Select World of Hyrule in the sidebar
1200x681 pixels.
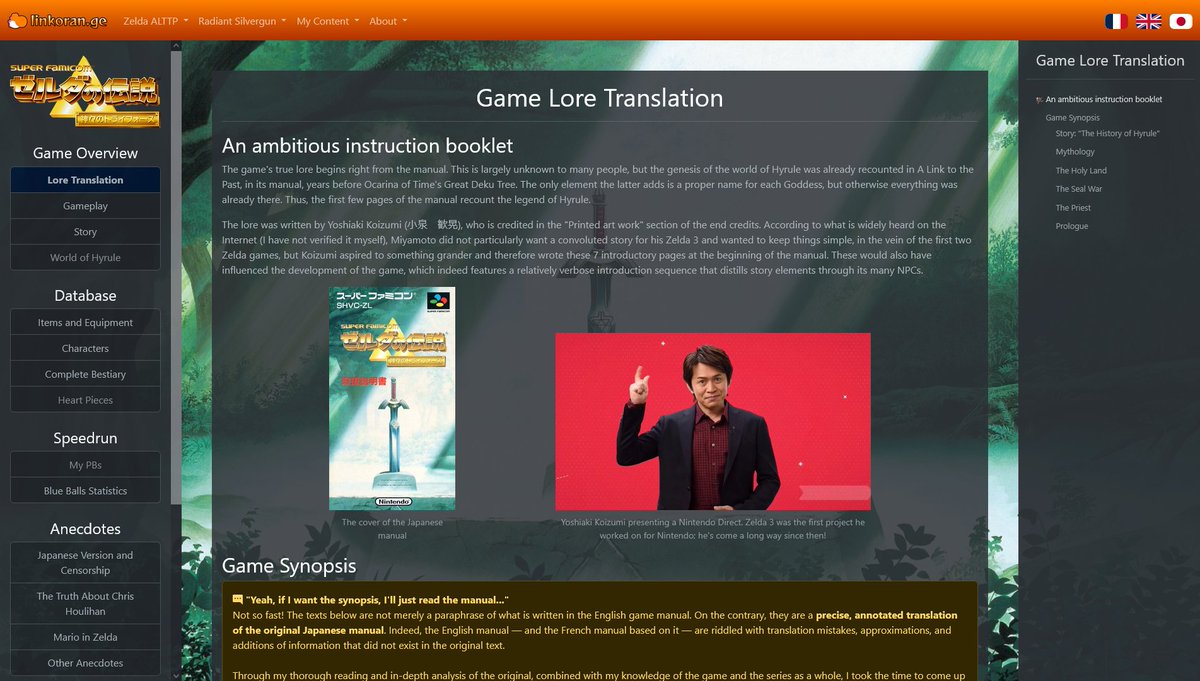pos(85,257)
